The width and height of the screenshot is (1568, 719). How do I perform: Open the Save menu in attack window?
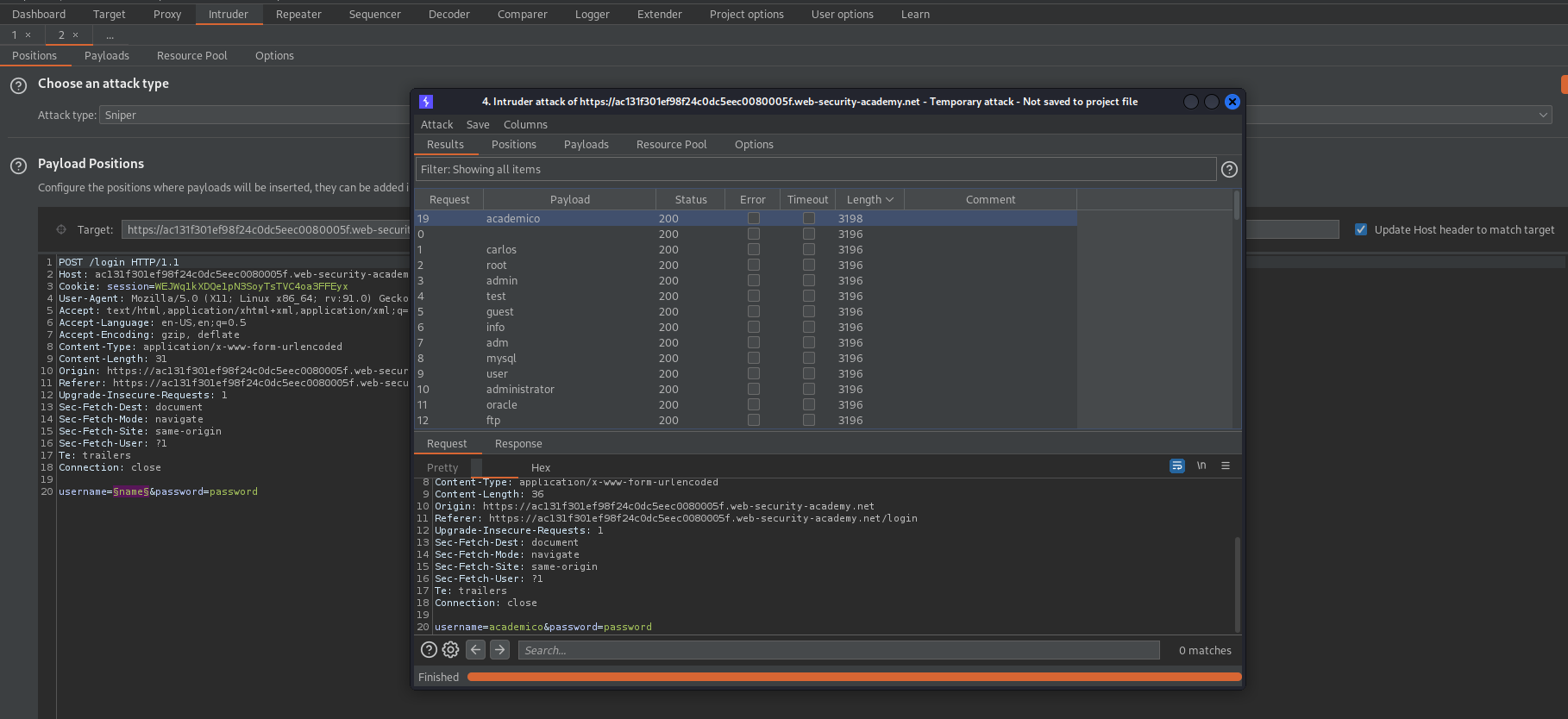(478, 124)
